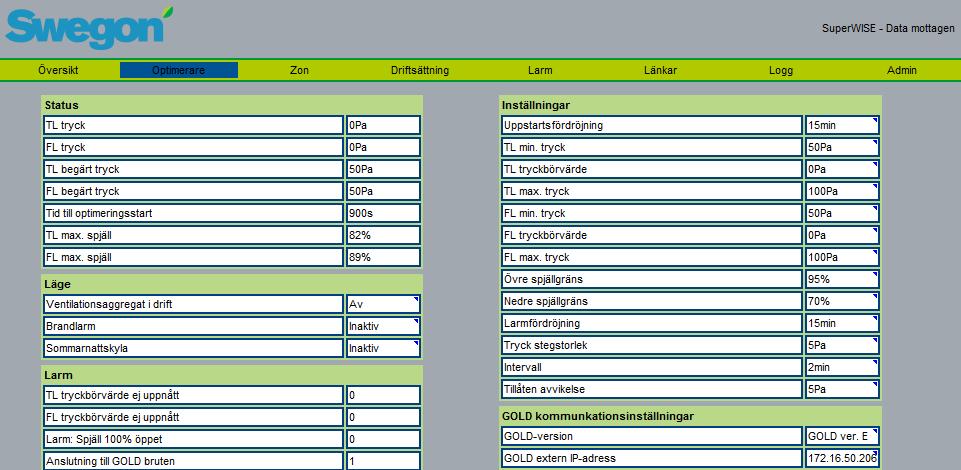Edit the Intervall value 2min

(842, 367)
